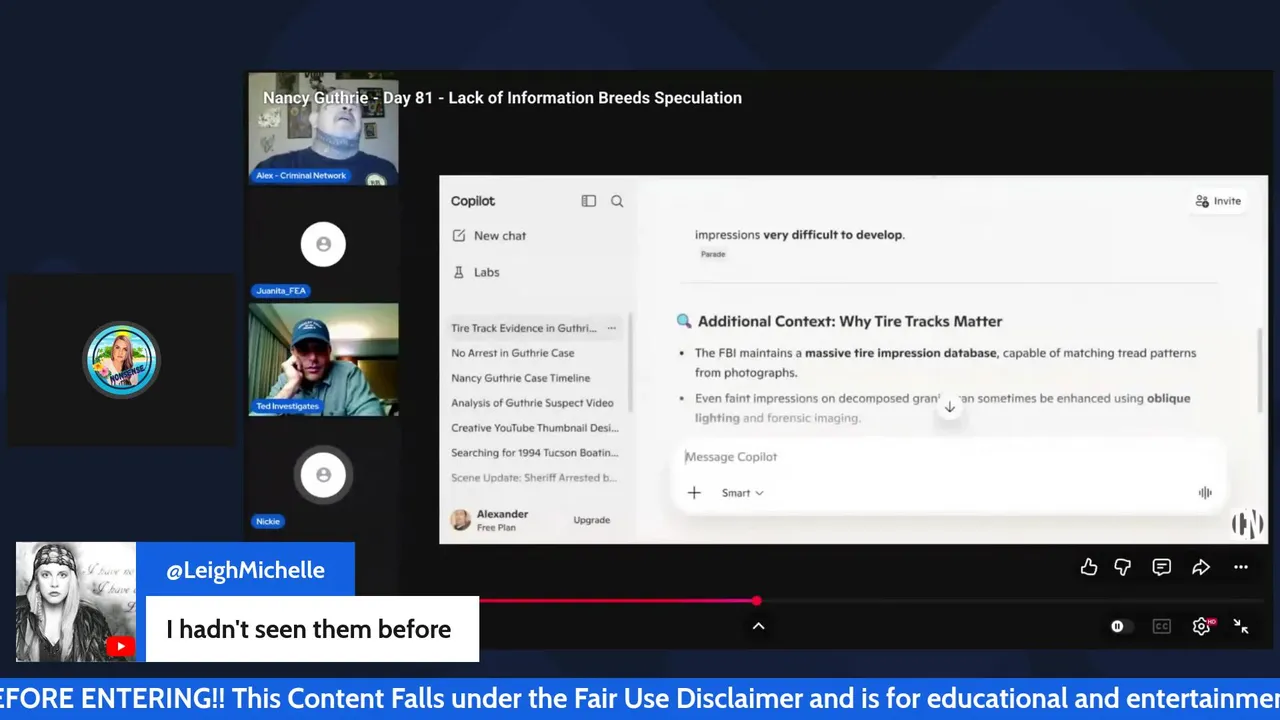The image size is (1280, 720).
Task: Open No Arrest in Guthrie Case chat
Action: click(512, 353)
